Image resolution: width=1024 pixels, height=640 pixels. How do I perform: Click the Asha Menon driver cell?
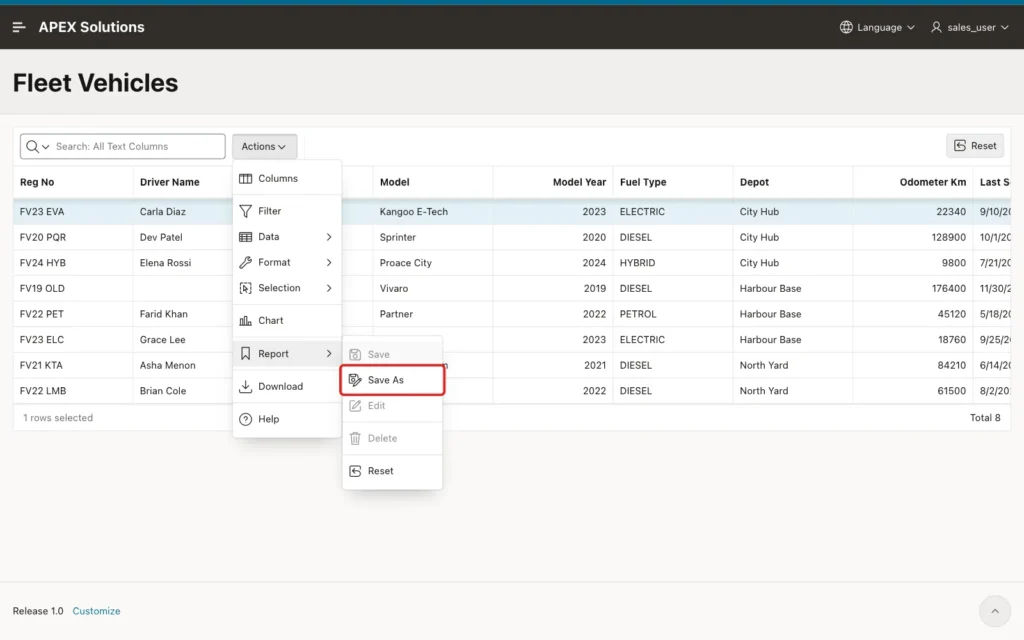click(x=183, y=365)
